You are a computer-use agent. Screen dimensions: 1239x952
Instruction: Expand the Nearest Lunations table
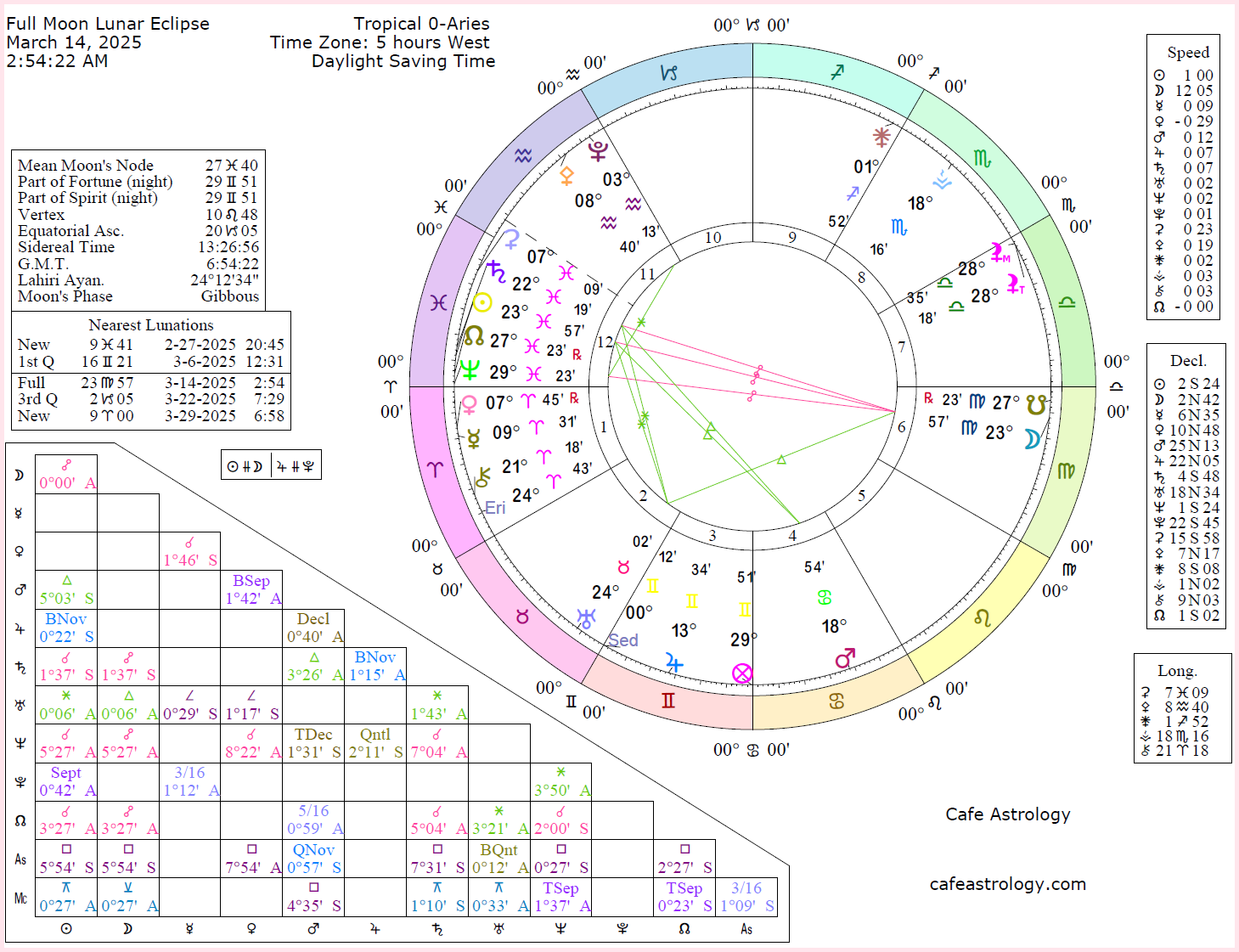point(150,325)
